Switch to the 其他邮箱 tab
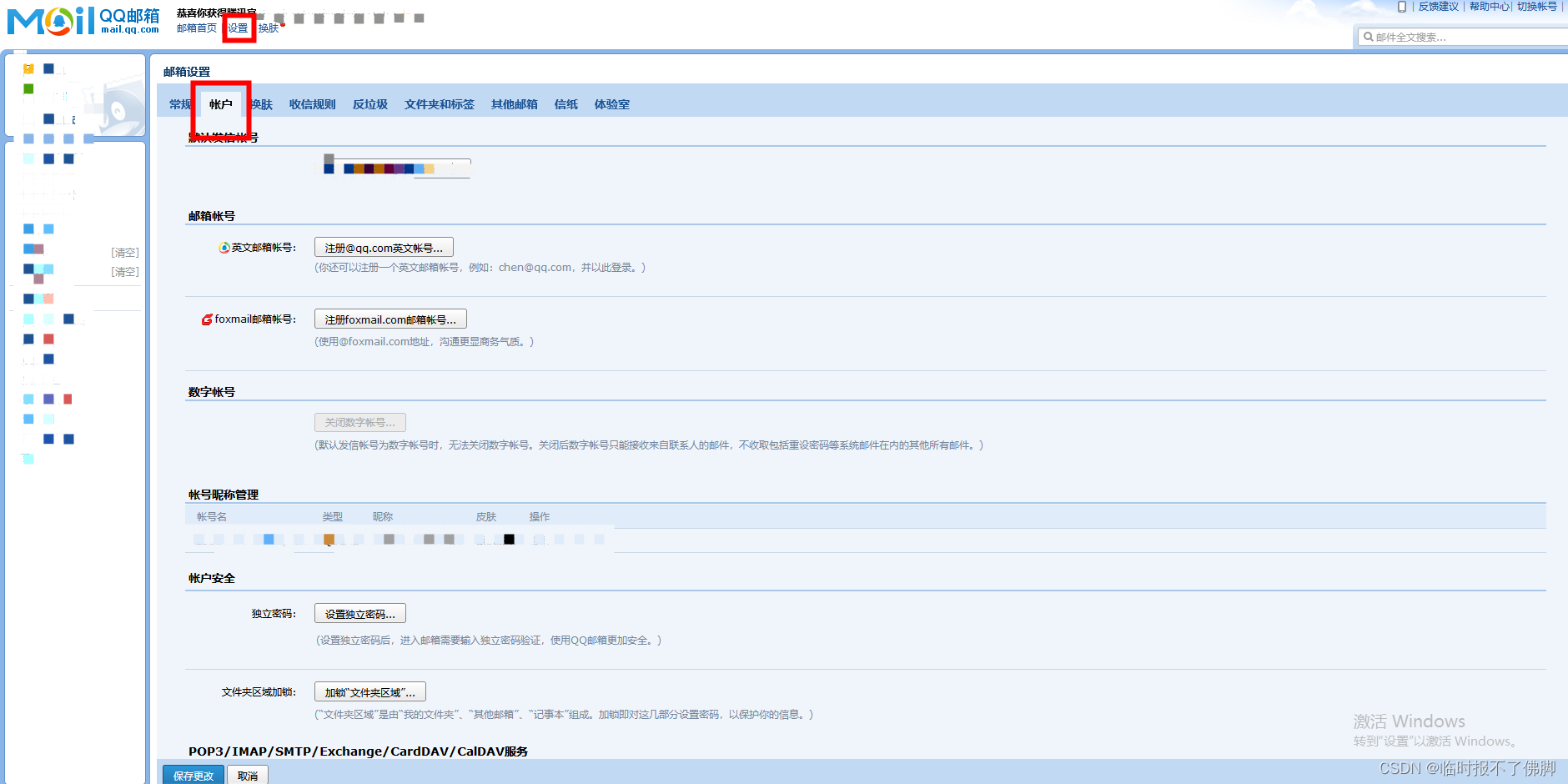 (513, 103)
